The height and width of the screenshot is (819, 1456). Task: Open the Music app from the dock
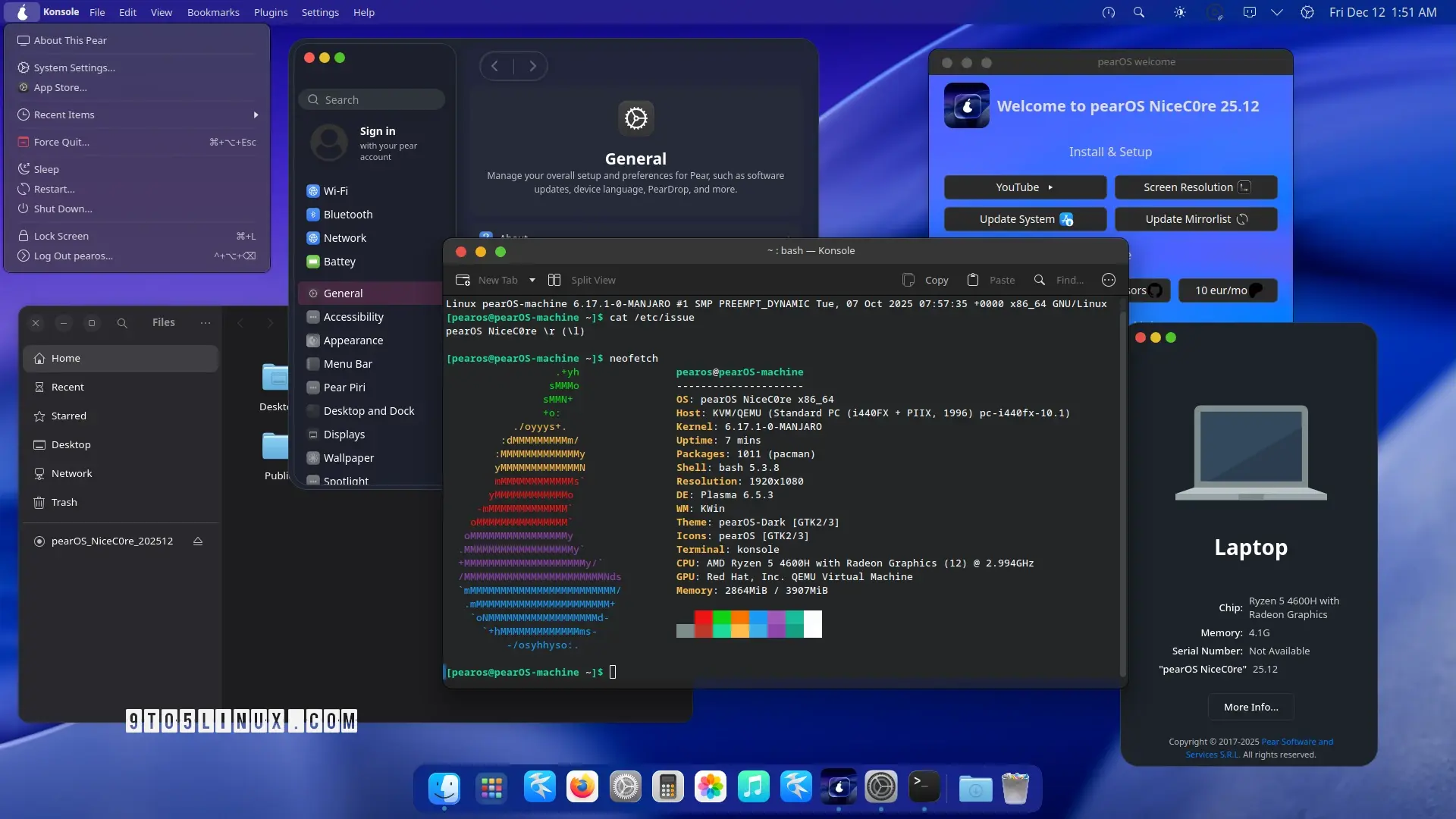point(753,787)
